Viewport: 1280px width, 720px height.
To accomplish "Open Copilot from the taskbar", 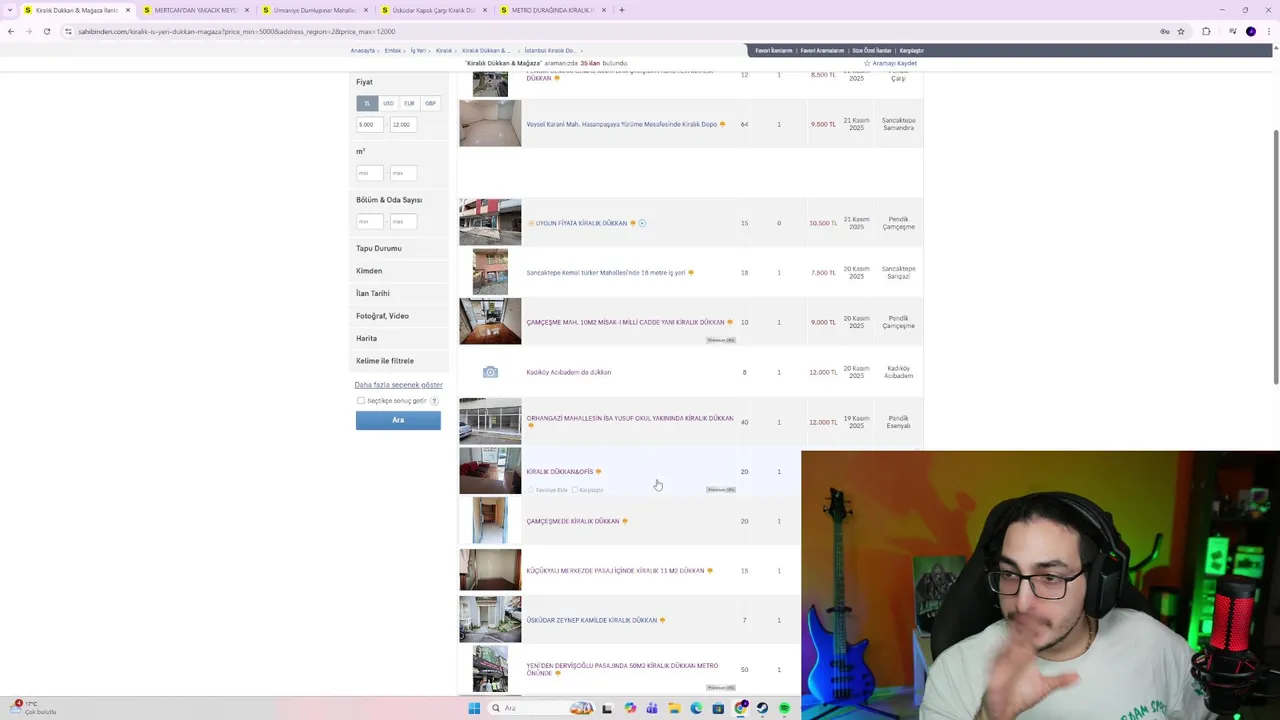I will (x=630, y=708).
